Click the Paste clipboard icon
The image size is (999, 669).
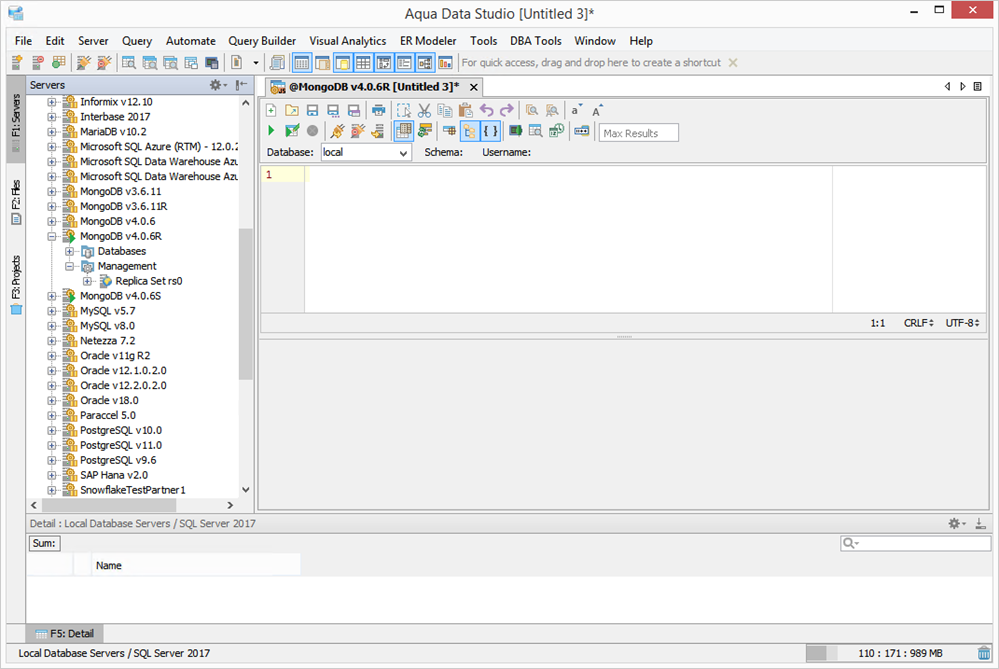click(466, 110)
